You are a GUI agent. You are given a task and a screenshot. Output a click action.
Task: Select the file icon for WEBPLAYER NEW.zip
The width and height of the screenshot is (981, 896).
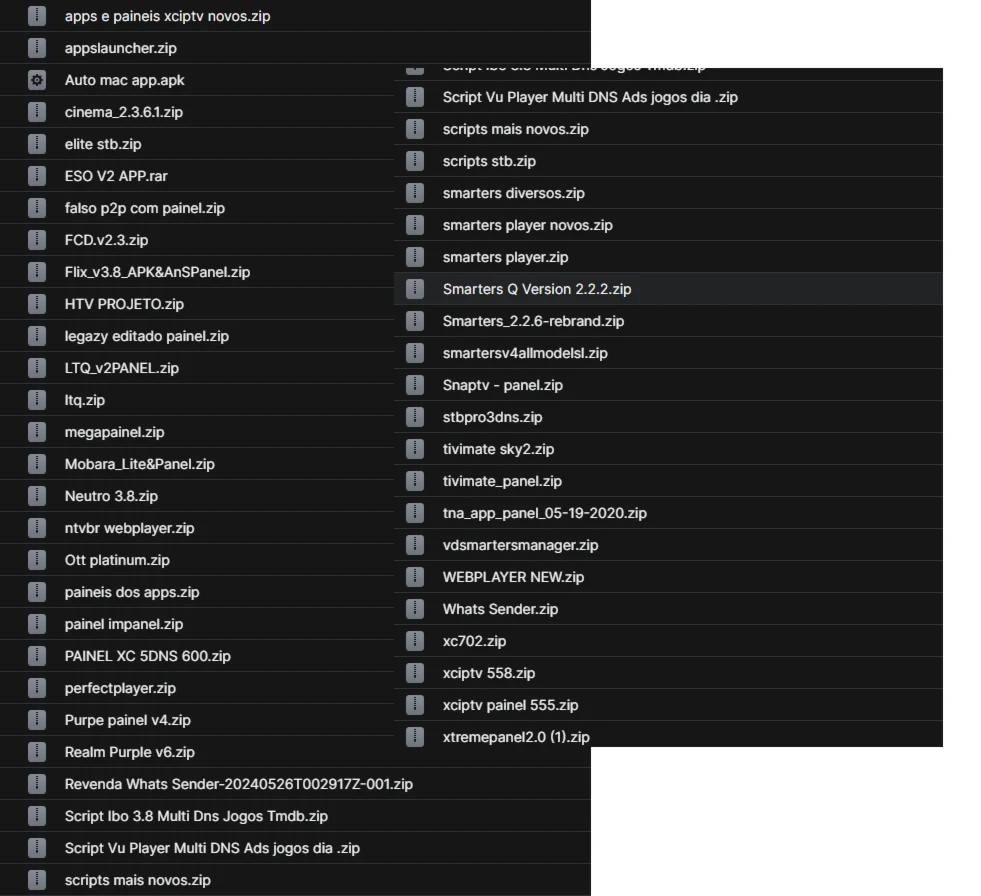(x=415, y=577)
